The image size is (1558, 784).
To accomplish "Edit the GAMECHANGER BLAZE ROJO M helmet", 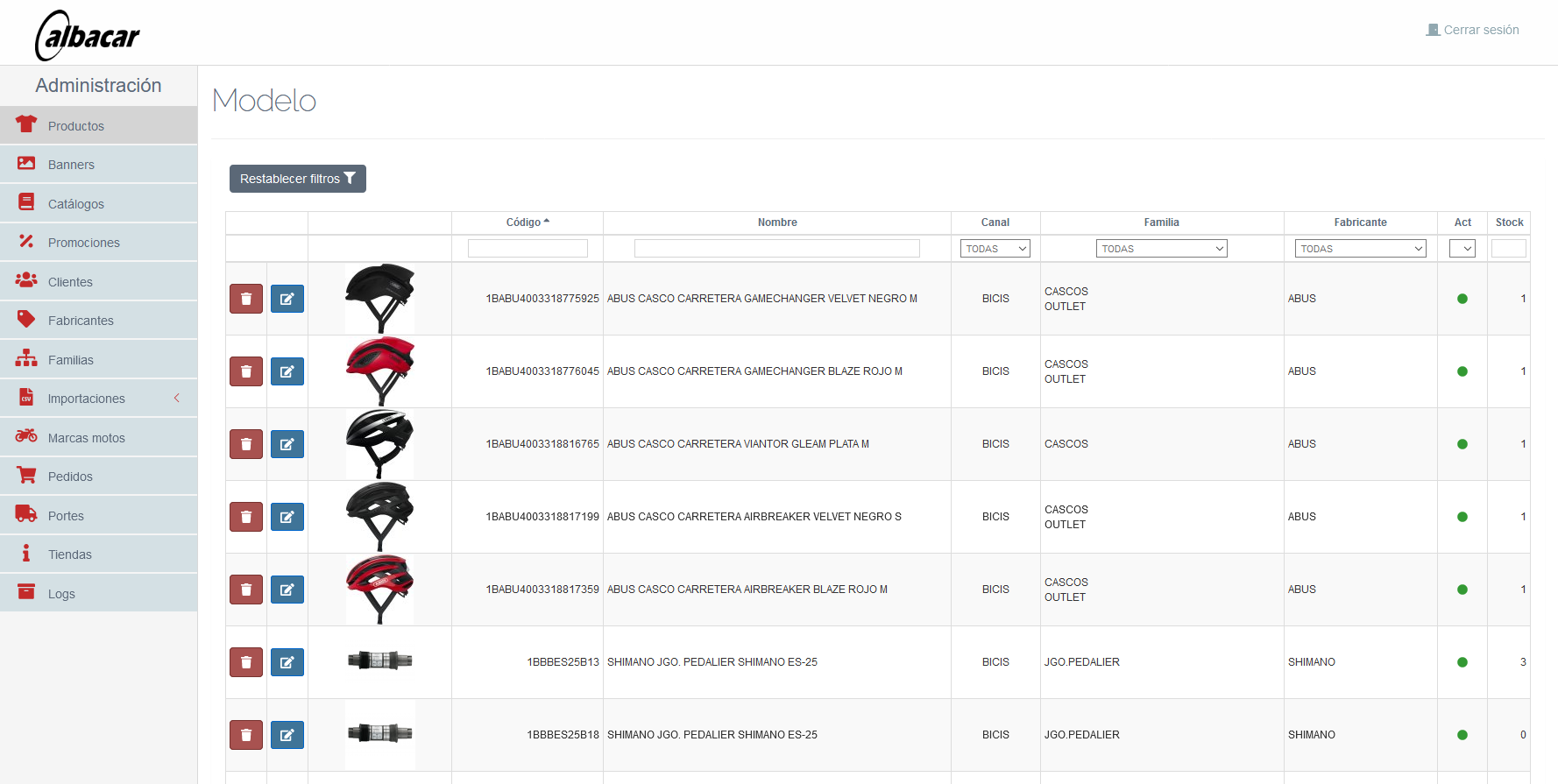I will click(287, 371).
